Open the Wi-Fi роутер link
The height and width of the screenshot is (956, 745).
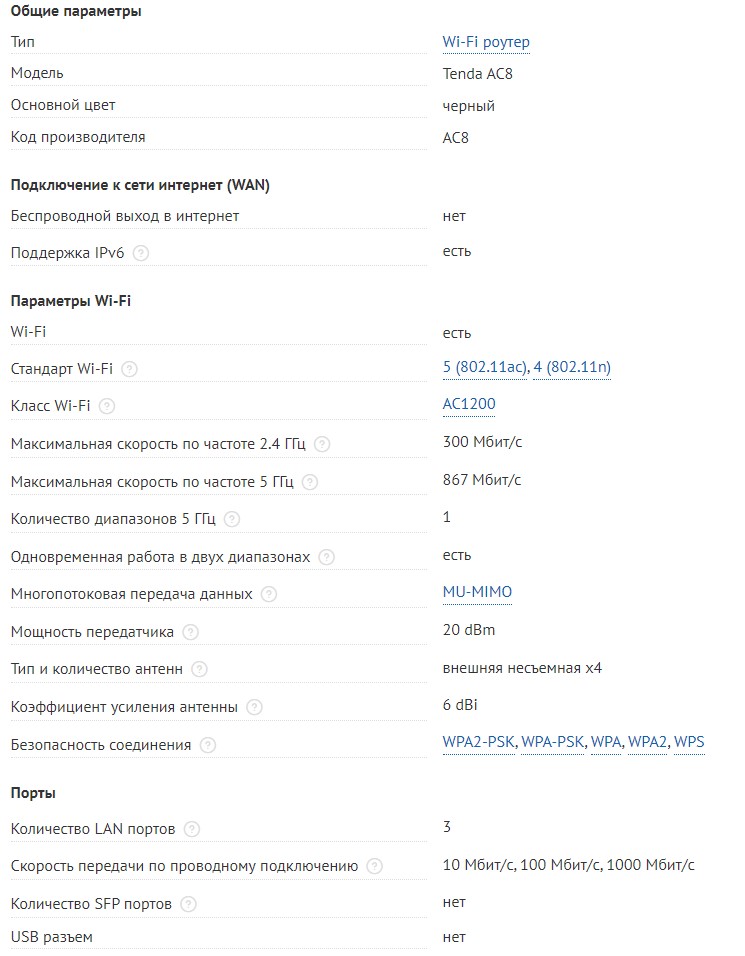point(486,42)
